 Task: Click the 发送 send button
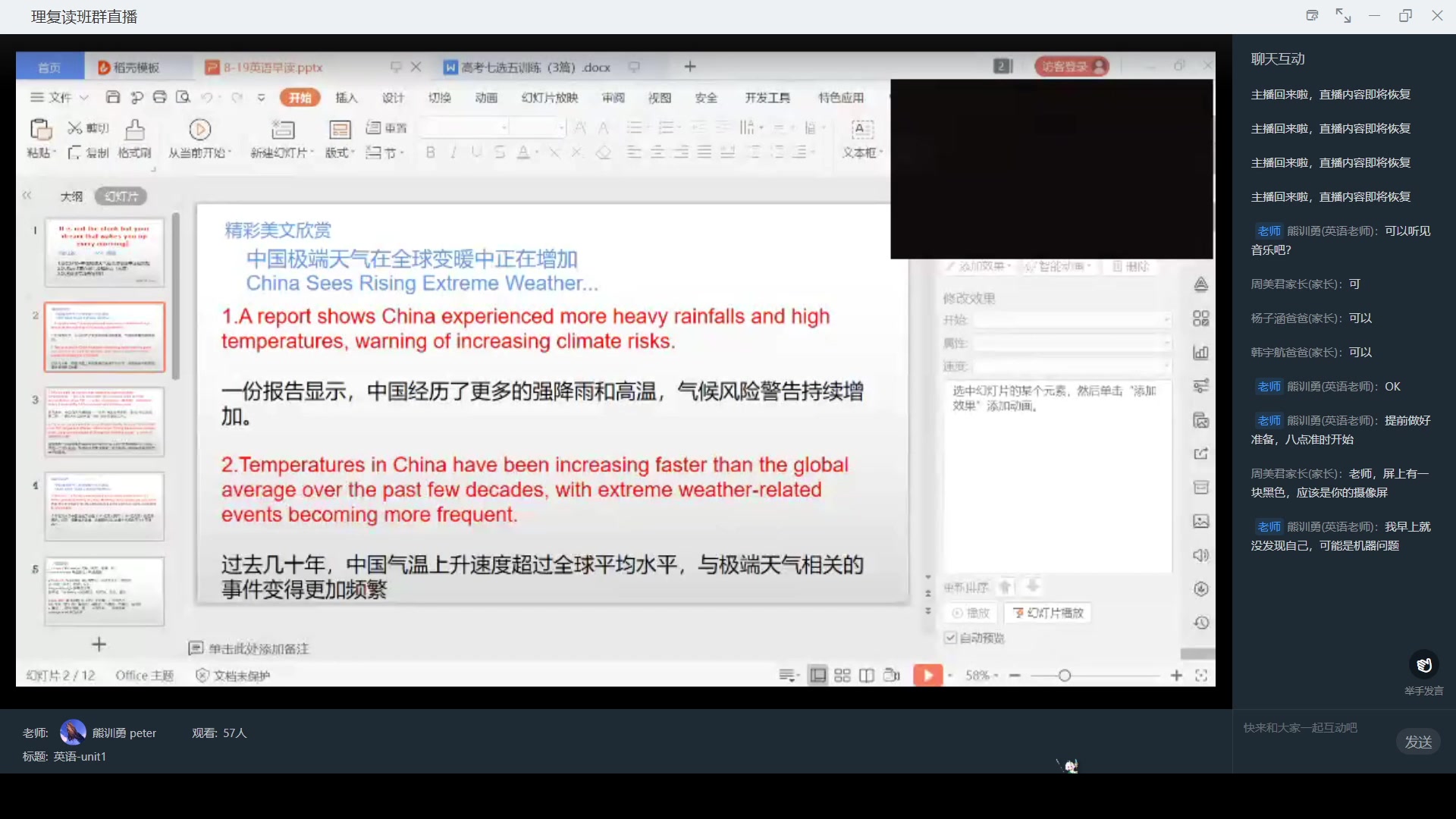pyautogui.click(x=1418, y=742)
